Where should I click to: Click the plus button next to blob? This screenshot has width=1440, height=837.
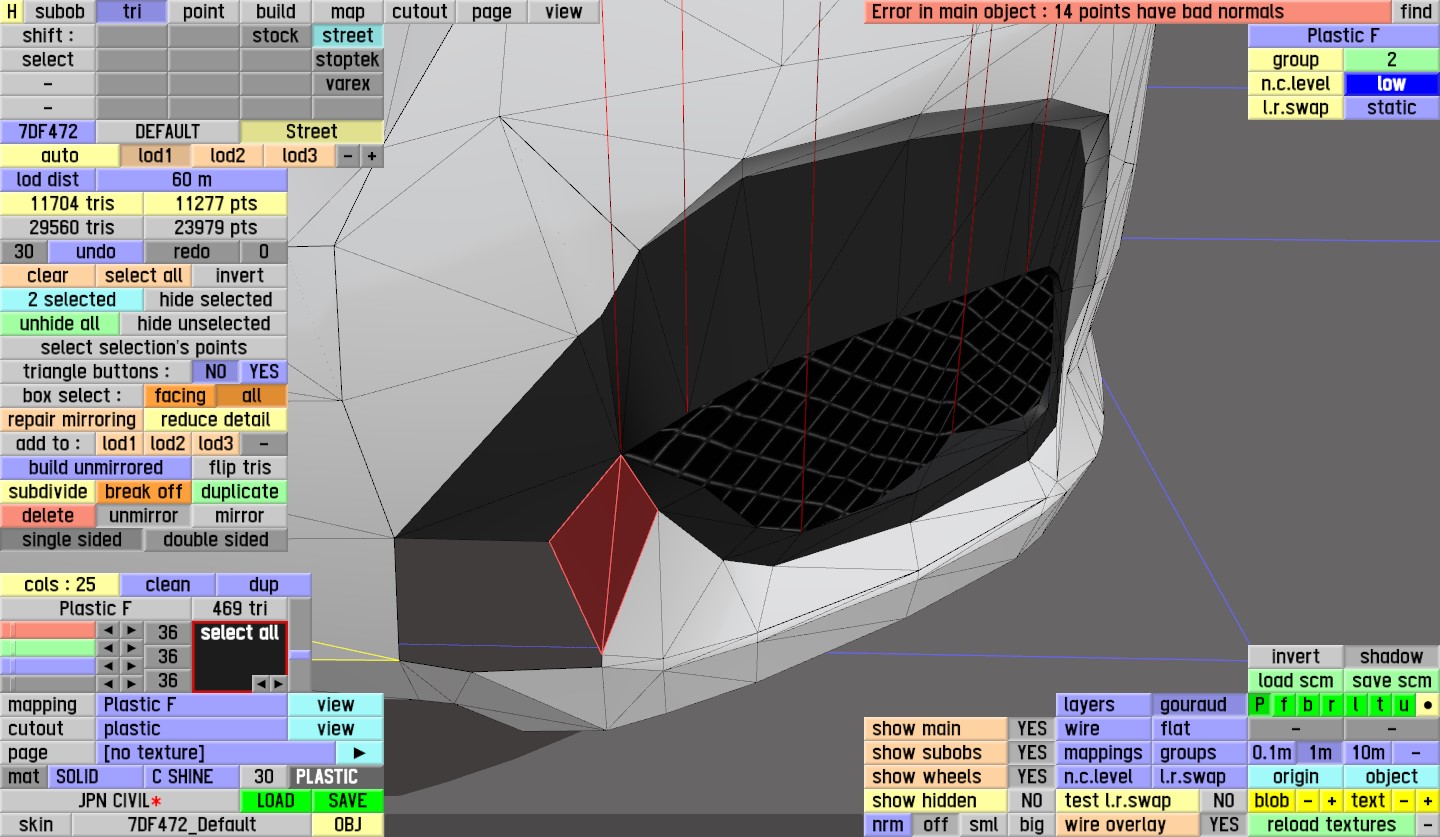click(1332, 801)
